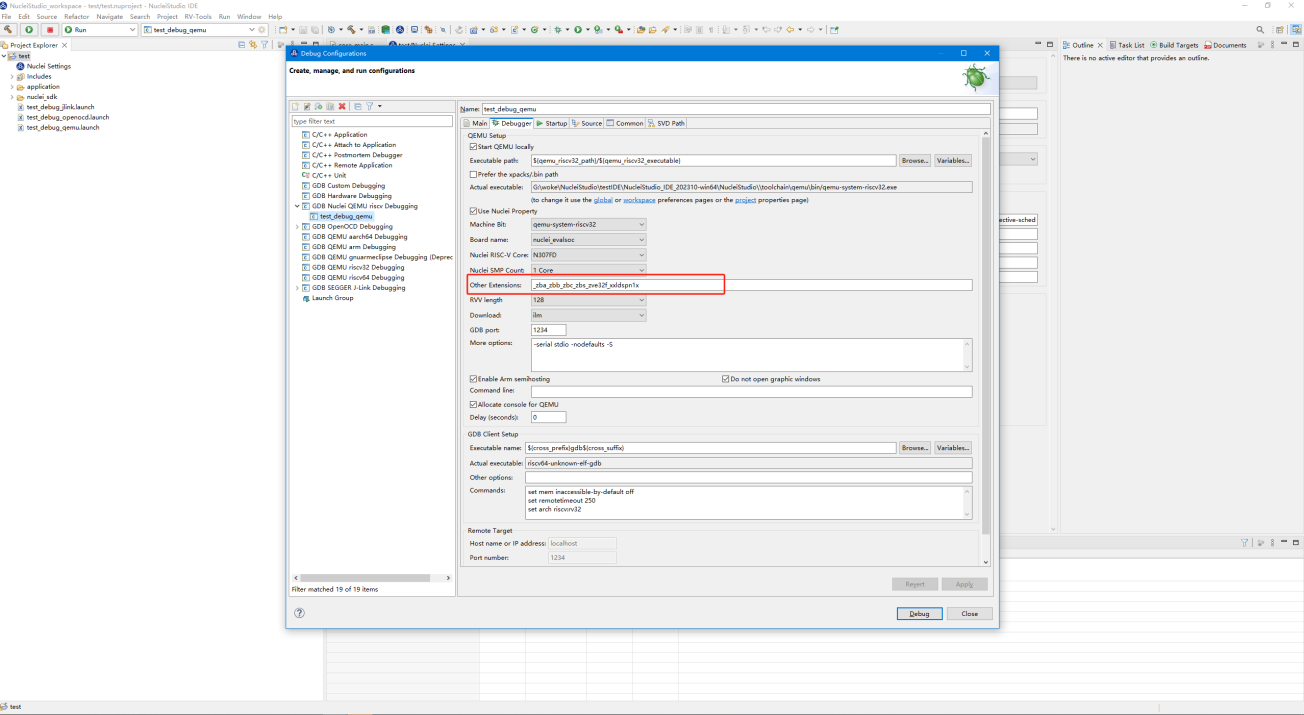Delete selected launch configuration with red X
Viewport: 1304px width, 715px height.
point(342,106)
